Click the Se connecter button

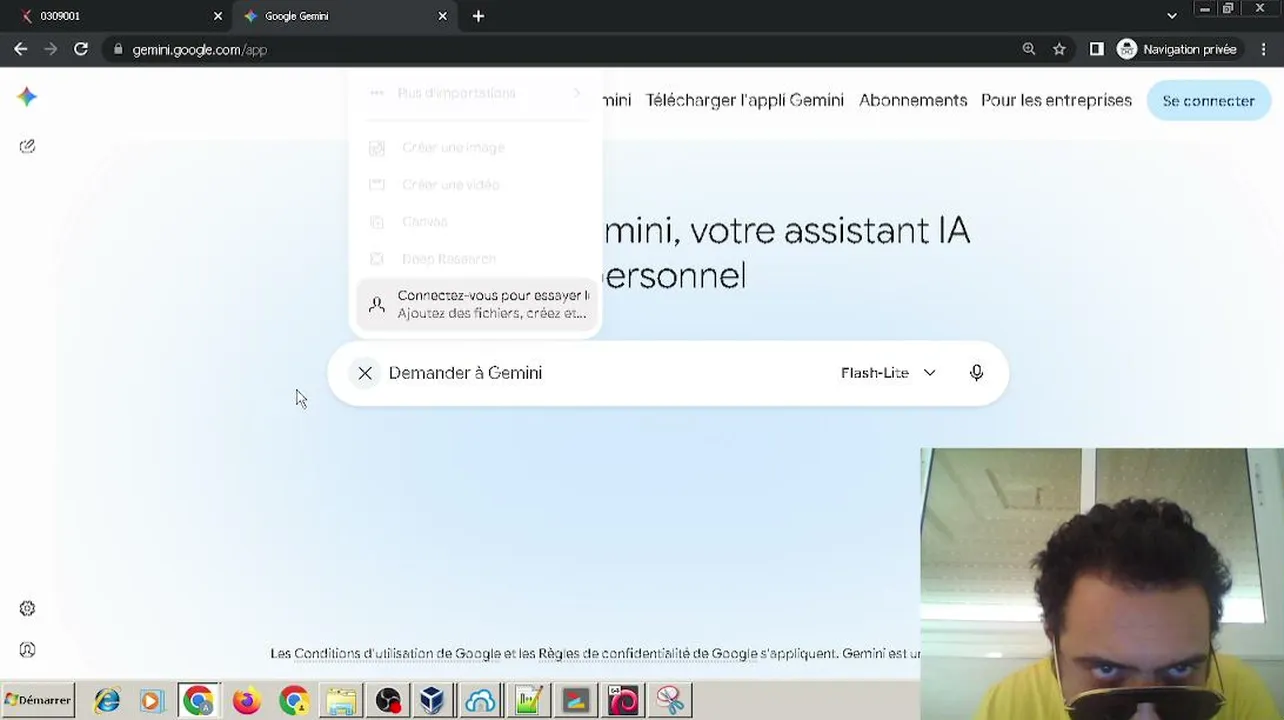pyautogui.click(x=1208, y=101)
